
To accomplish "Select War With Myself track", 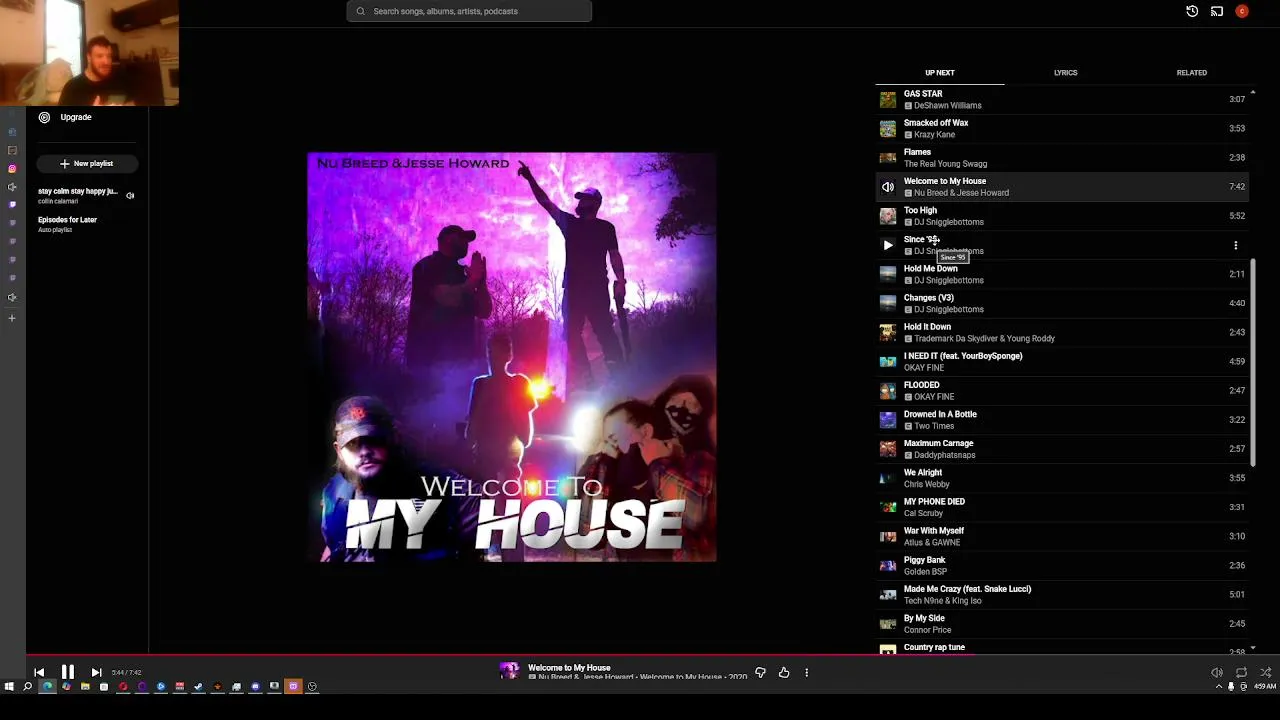I will (1062, 536).
